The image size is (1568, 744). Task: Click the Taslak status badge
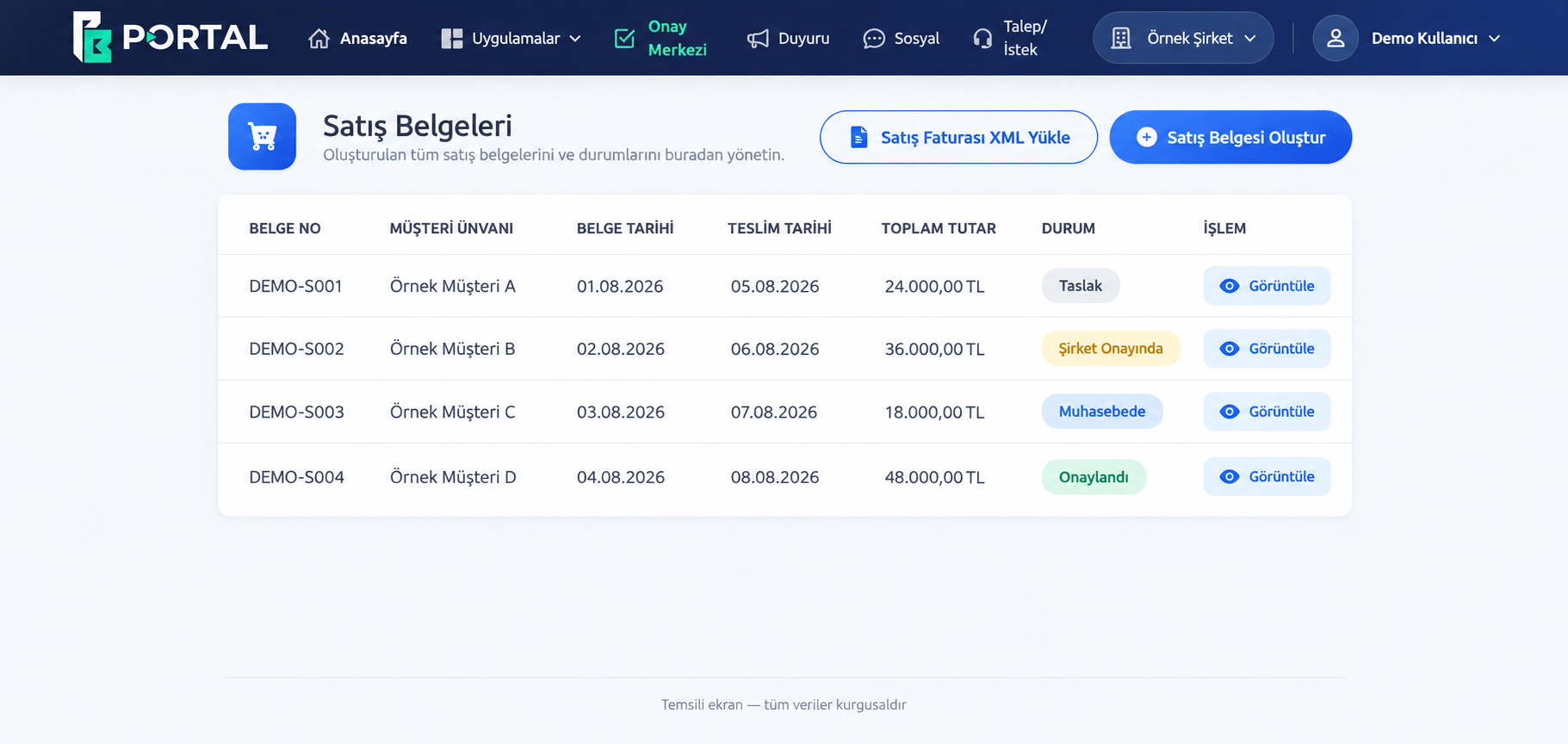click(x=1081, y=286)
